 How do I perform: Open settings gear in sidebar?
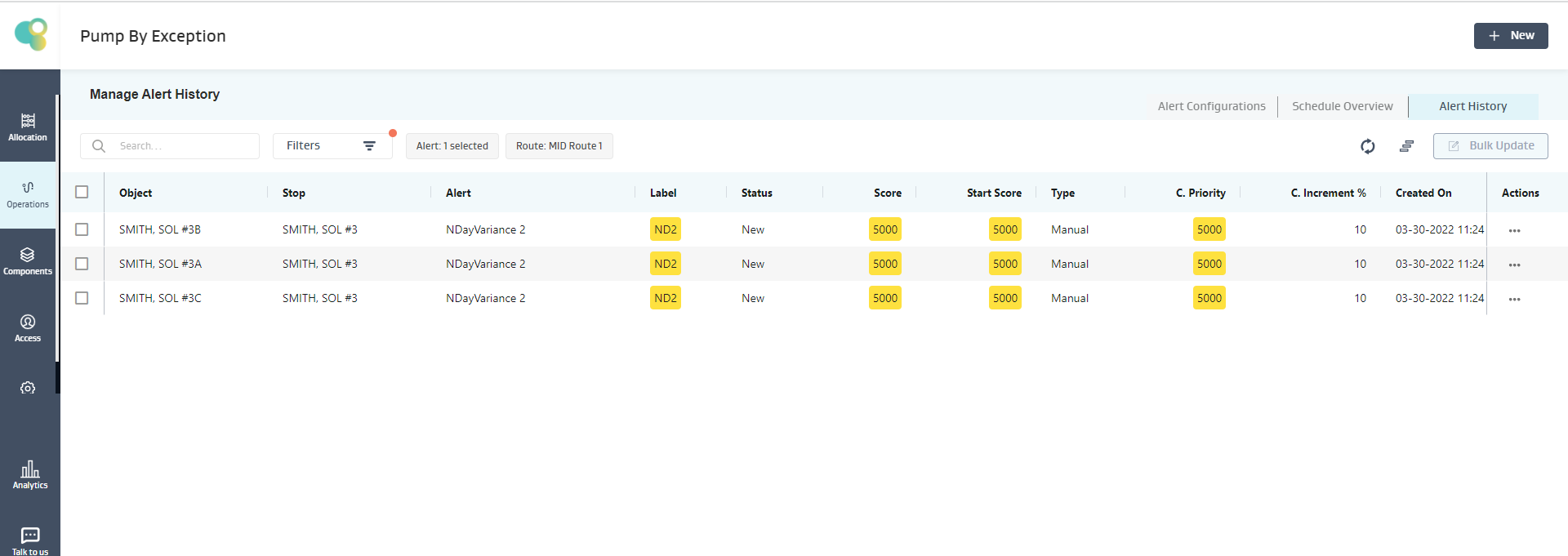(x=28, y=388)
